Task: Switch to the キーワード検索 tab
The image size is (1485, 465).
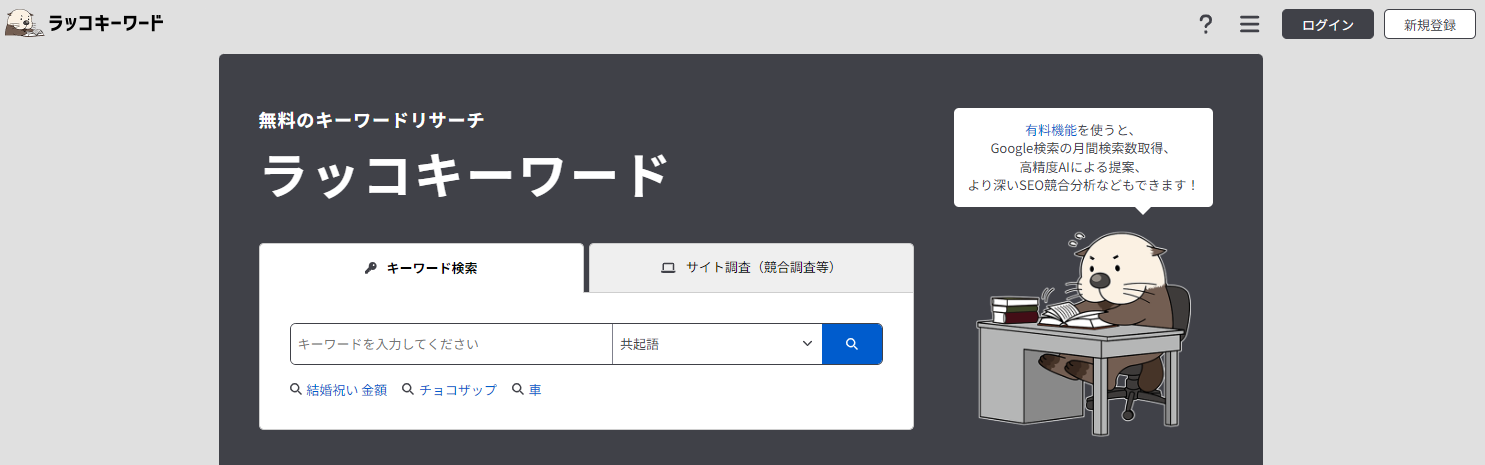Action: coord(421,268)
